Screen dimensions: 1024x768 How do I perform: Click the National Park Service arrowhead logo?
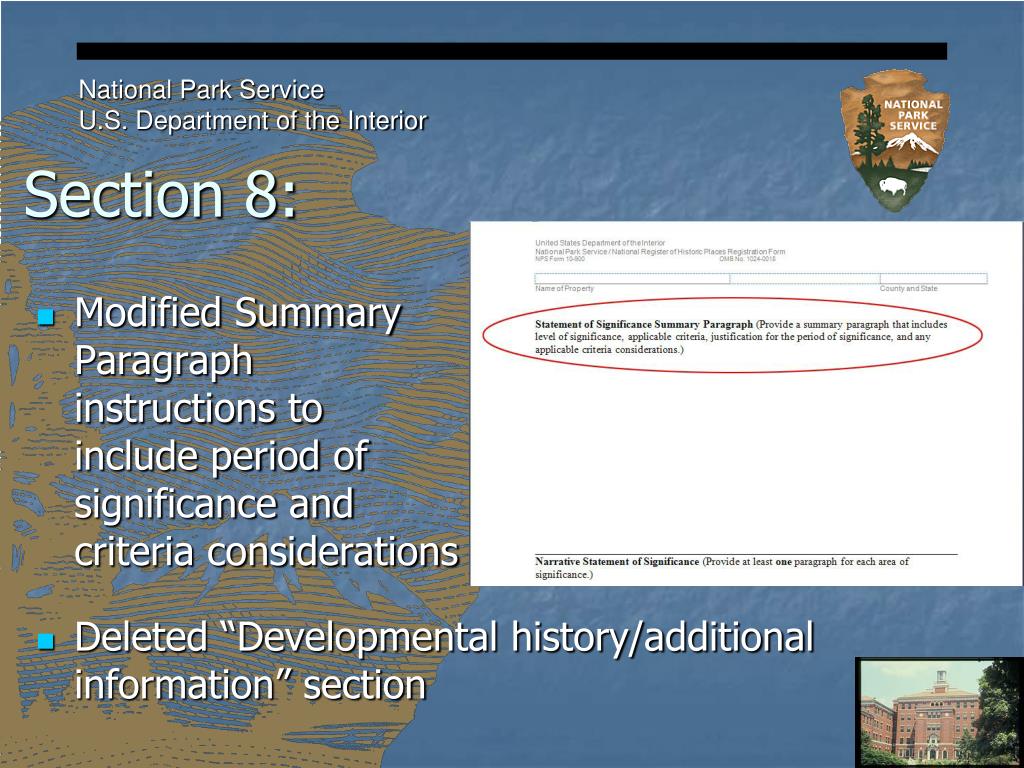click(x=894, y=140)
